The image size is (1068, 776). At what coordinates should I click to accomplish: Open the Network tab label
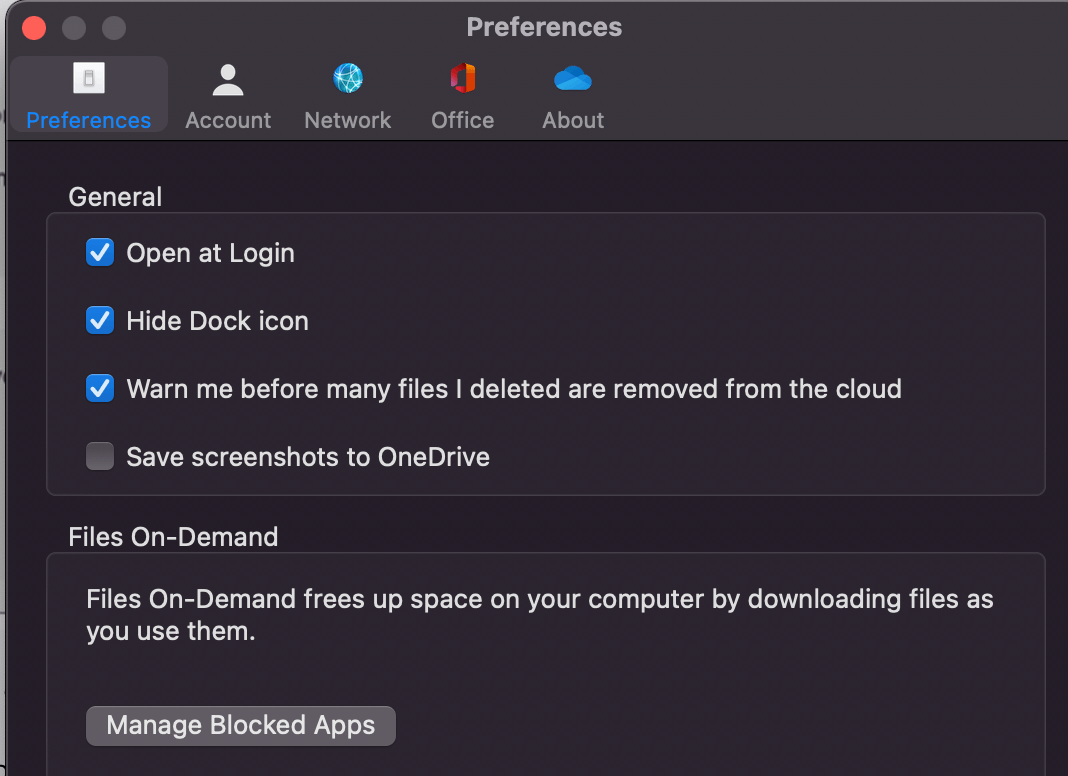point(348,120)
